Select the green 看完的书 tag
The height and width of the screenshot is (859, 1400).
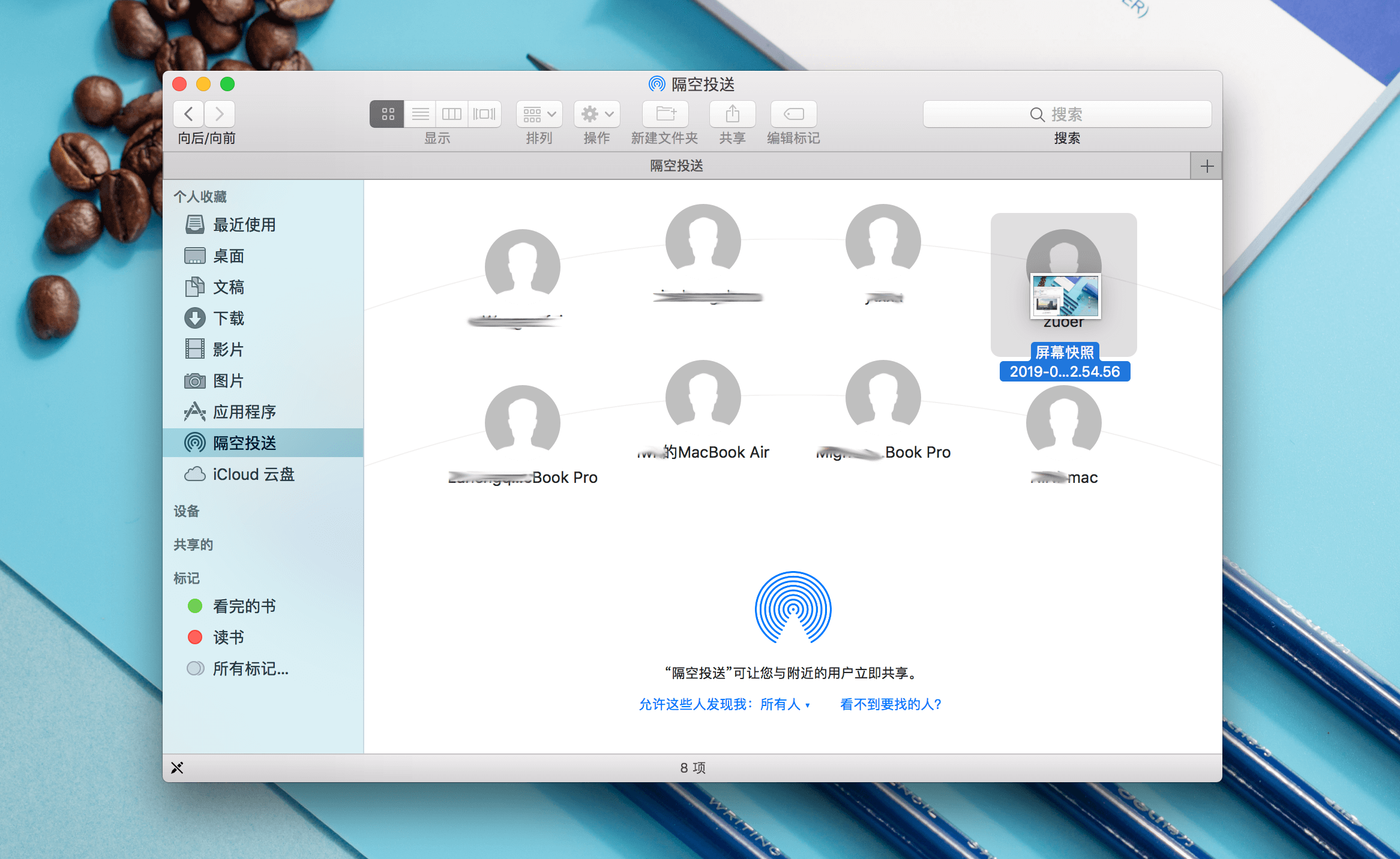tap(263, 606)
